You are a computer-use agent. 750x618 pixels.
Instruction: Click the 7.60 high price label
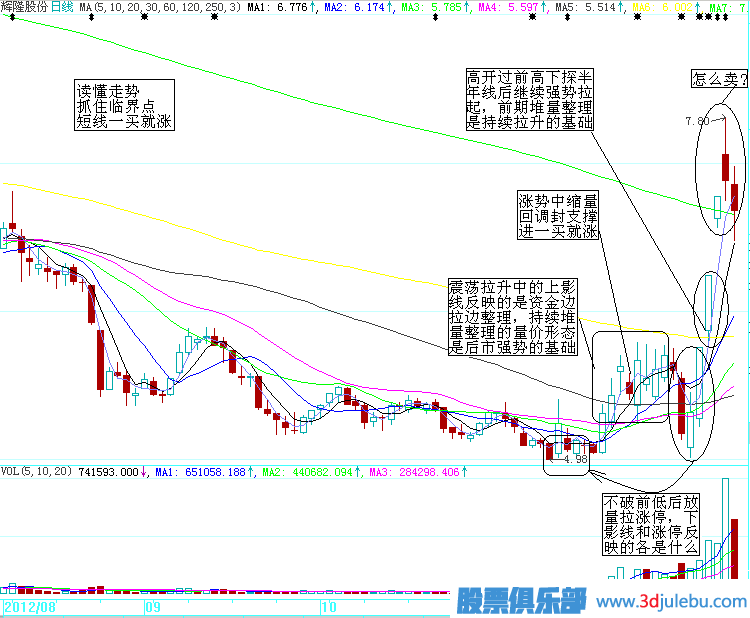point(697,121)
